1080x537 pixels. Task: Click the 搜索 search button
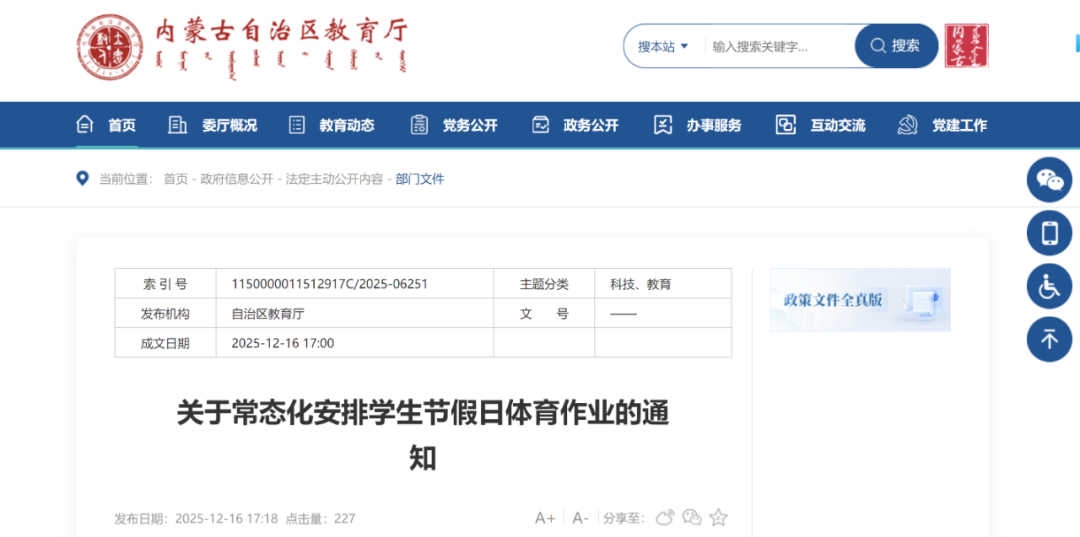coord(896,46)
